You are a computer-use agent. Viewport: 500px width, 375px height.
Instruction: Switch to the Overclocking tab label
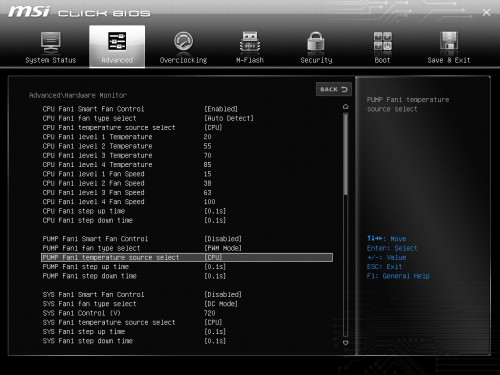[183, 60]
